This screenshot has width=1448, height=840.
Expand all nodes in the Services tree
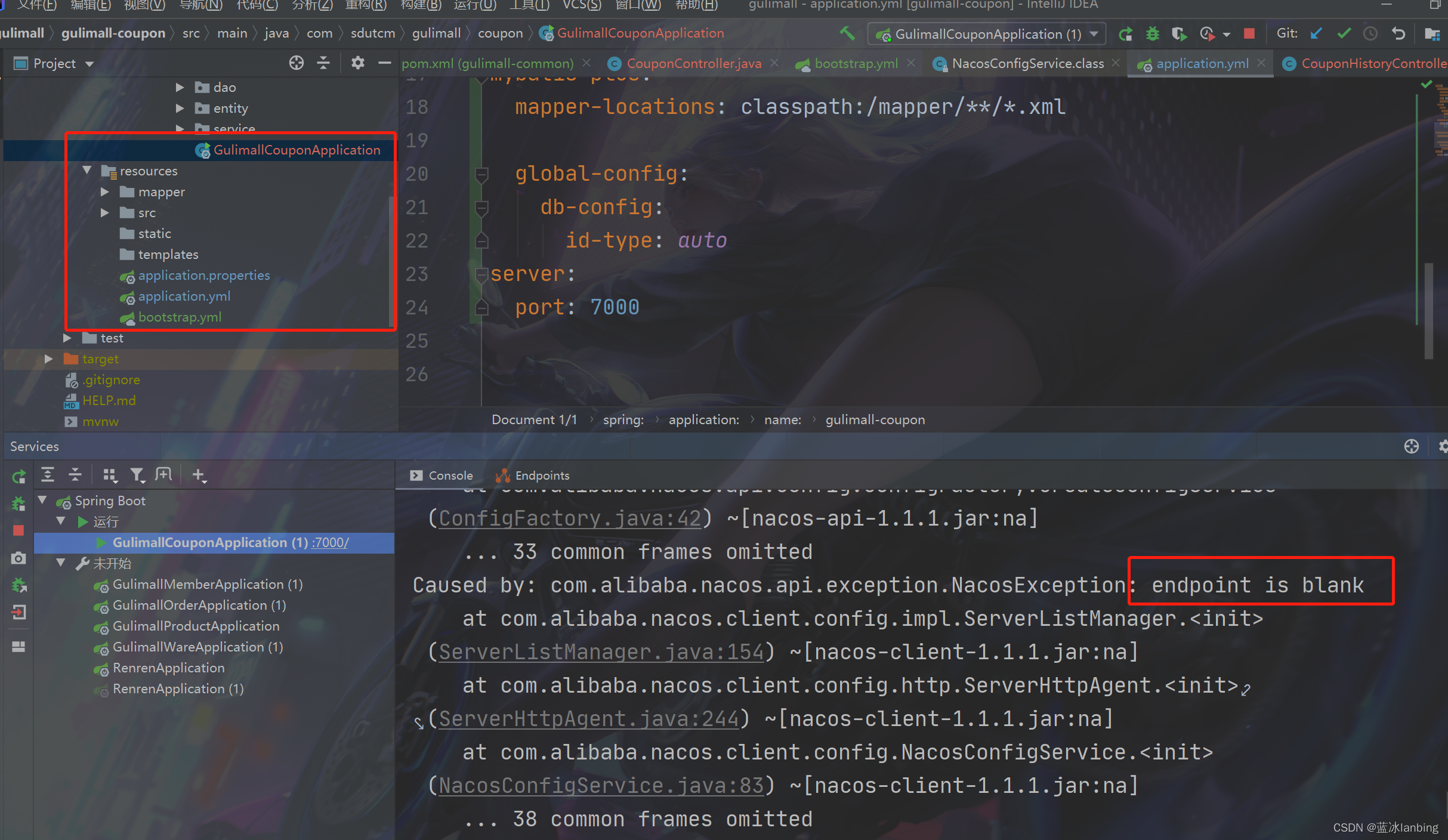48,475
